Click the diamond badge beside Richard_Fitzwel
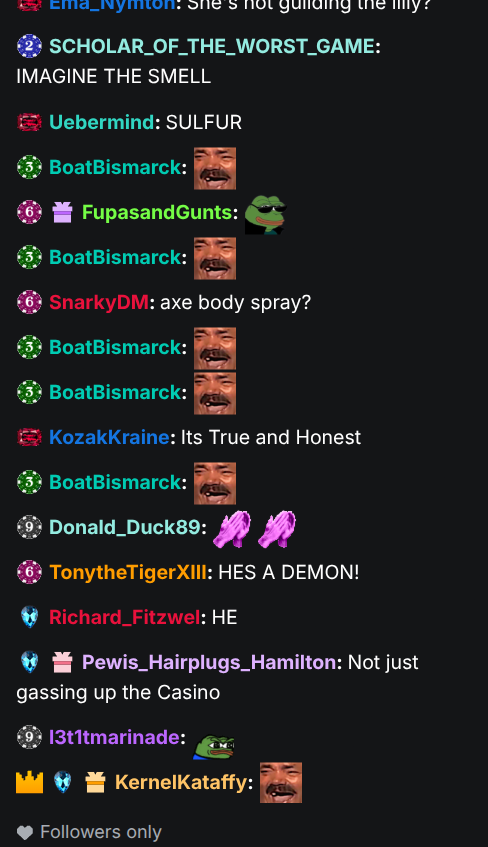The image size is (488, 847). pos(29,617)
